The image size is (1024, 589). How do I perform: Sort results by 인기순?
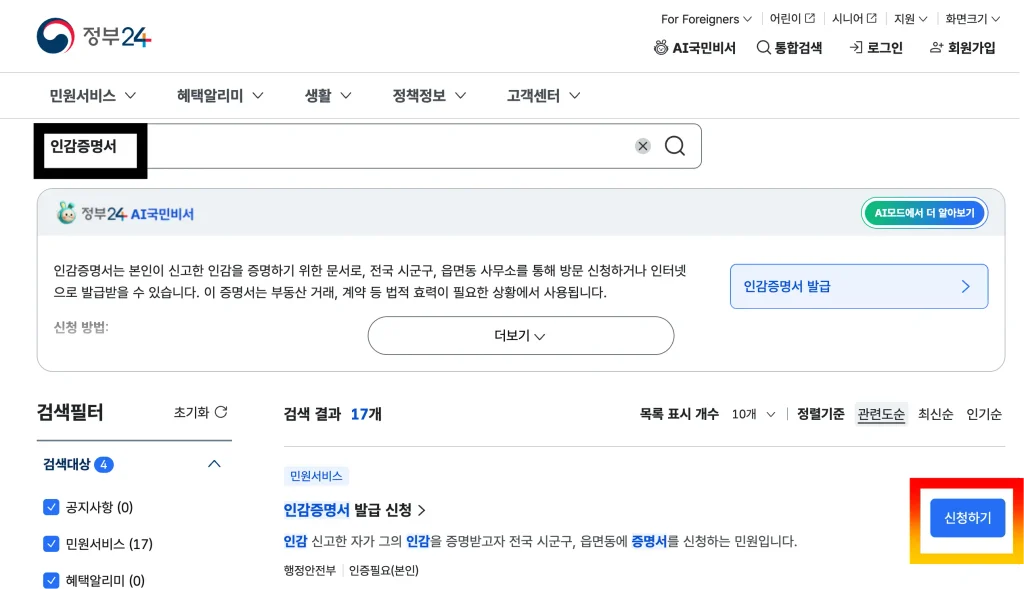click(x=984, y=414)
